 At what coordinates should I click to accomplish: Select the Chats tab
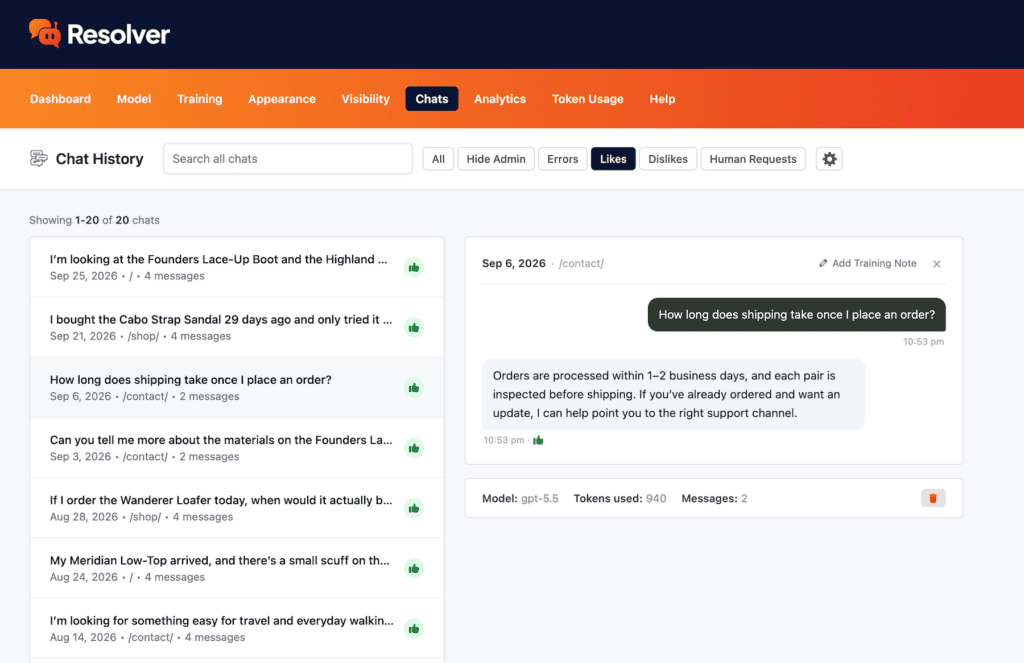pos(432,99)
